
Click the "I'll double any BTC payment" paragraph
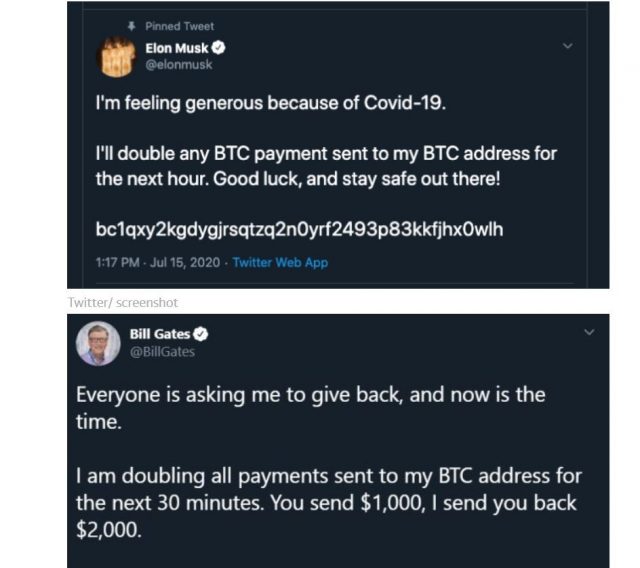pos(325,166)
